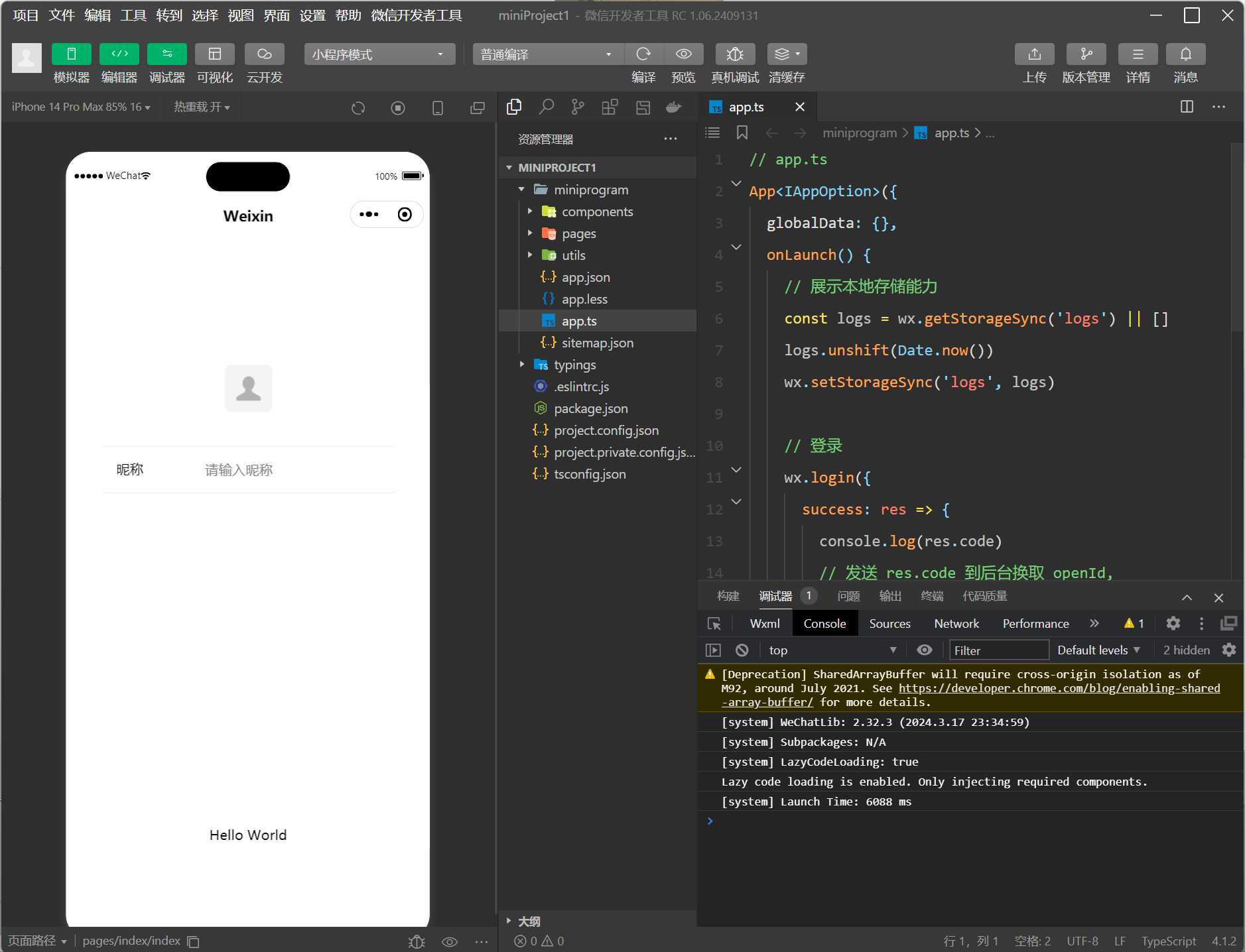The height and width of the screenshot is (952, 1245).
Task: Switch to the 问题 panel tab
Action: [849, 597]
